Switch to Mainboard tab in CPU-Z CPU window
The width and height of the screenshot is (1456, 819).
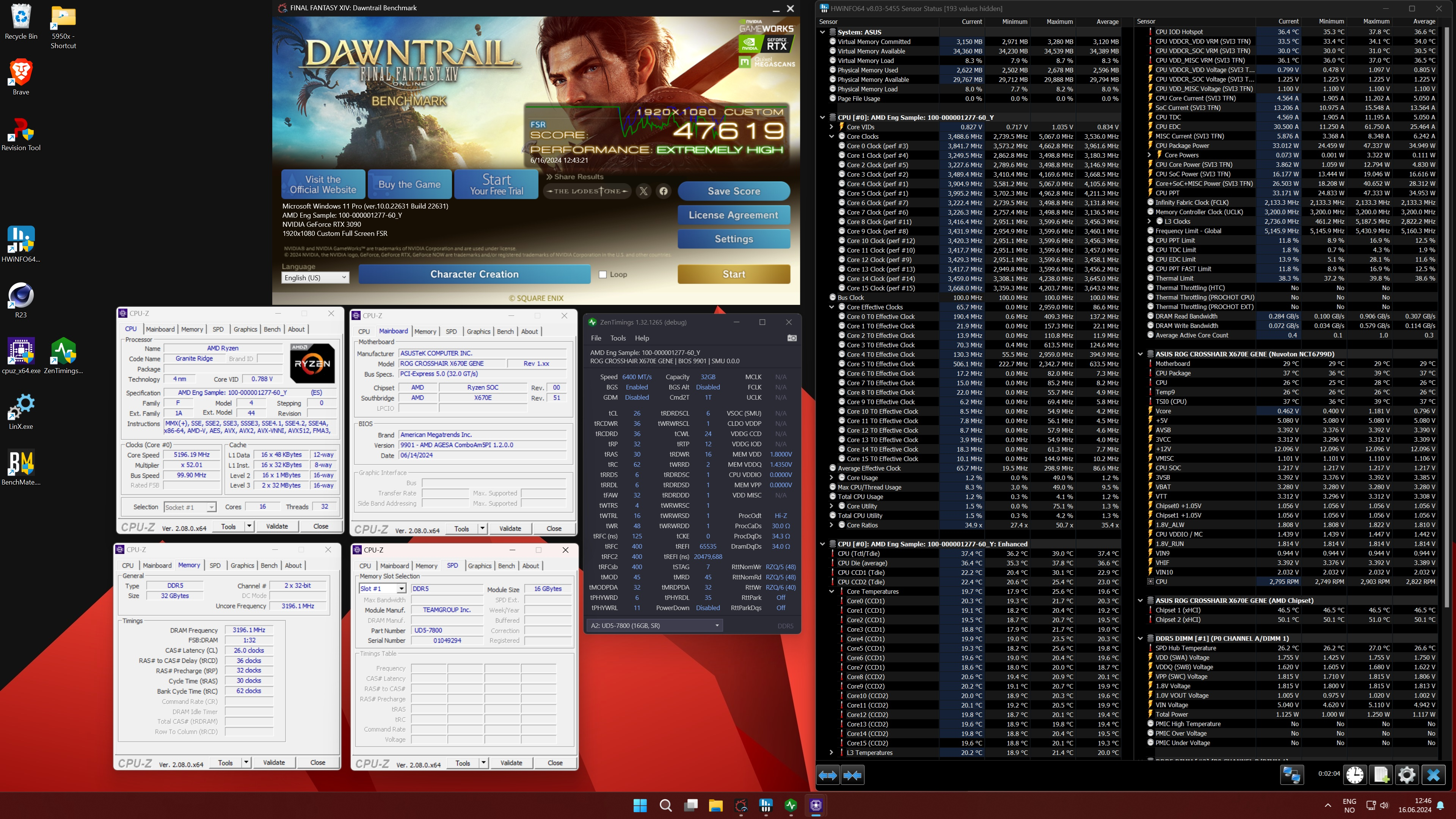point(160,329)
